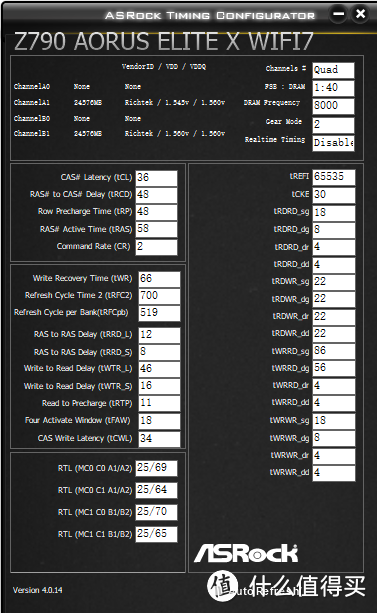Click the RTL (MC1 C1 B1/B2) field
This screenshot has width=377, height=613.
(156, 534)
